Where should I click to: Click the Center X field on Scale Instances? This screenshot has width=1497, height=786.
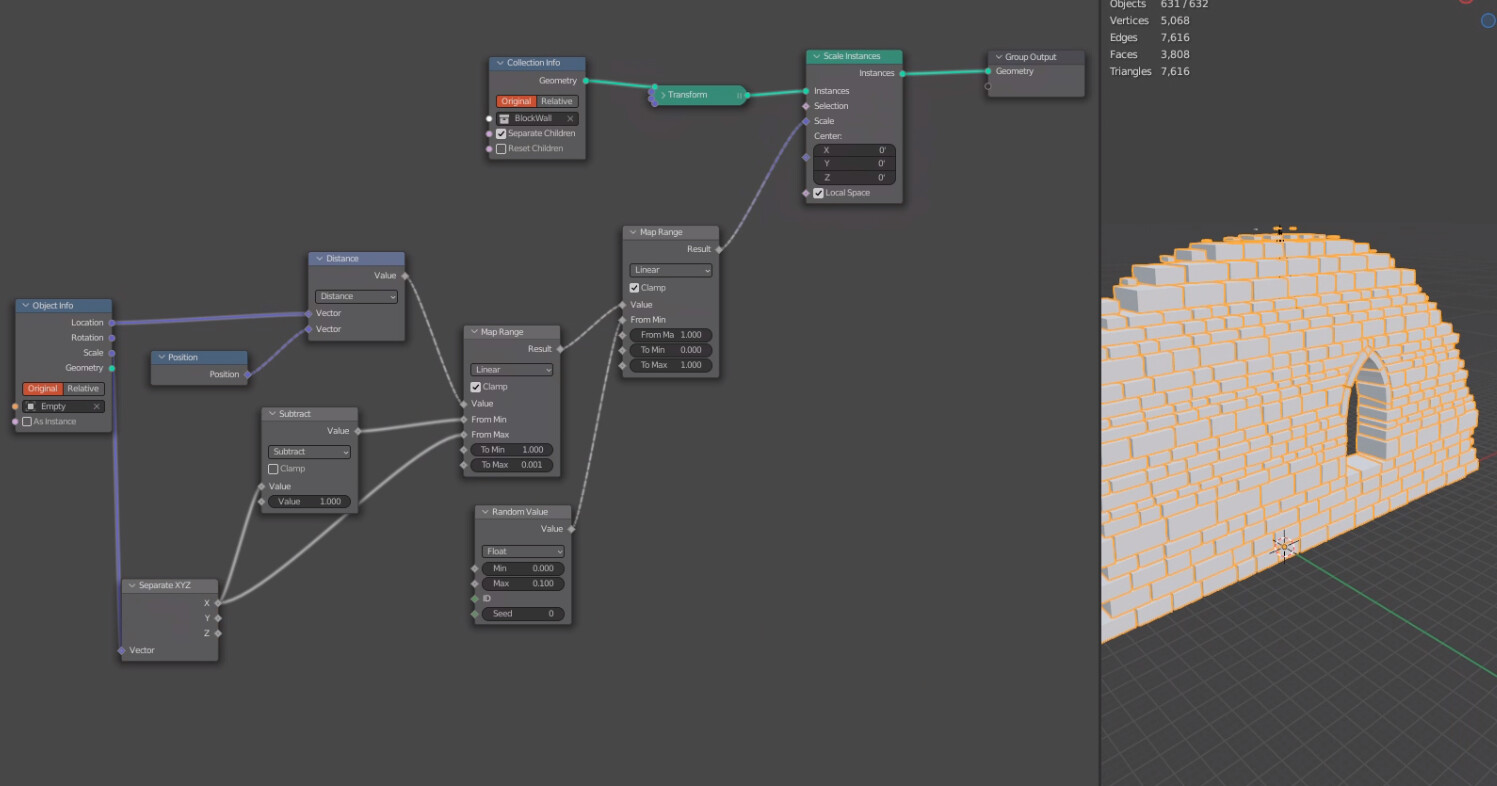coord(854,150)
